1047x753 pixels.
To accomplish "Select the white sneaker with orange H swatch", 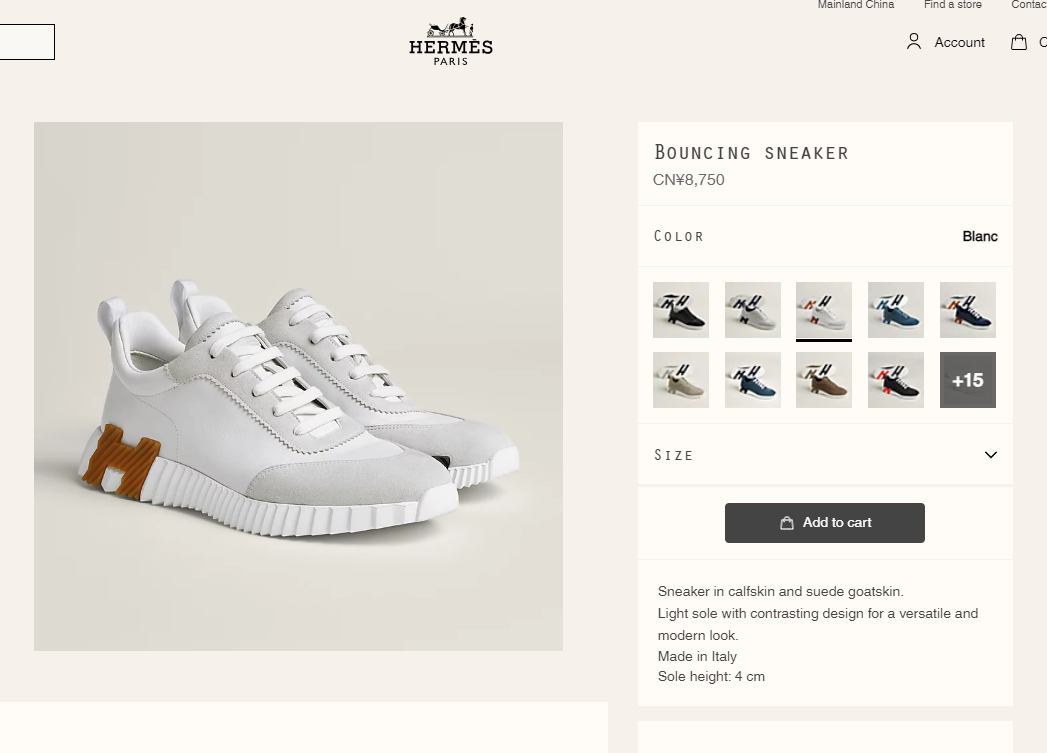I will [x=824, y=310].
